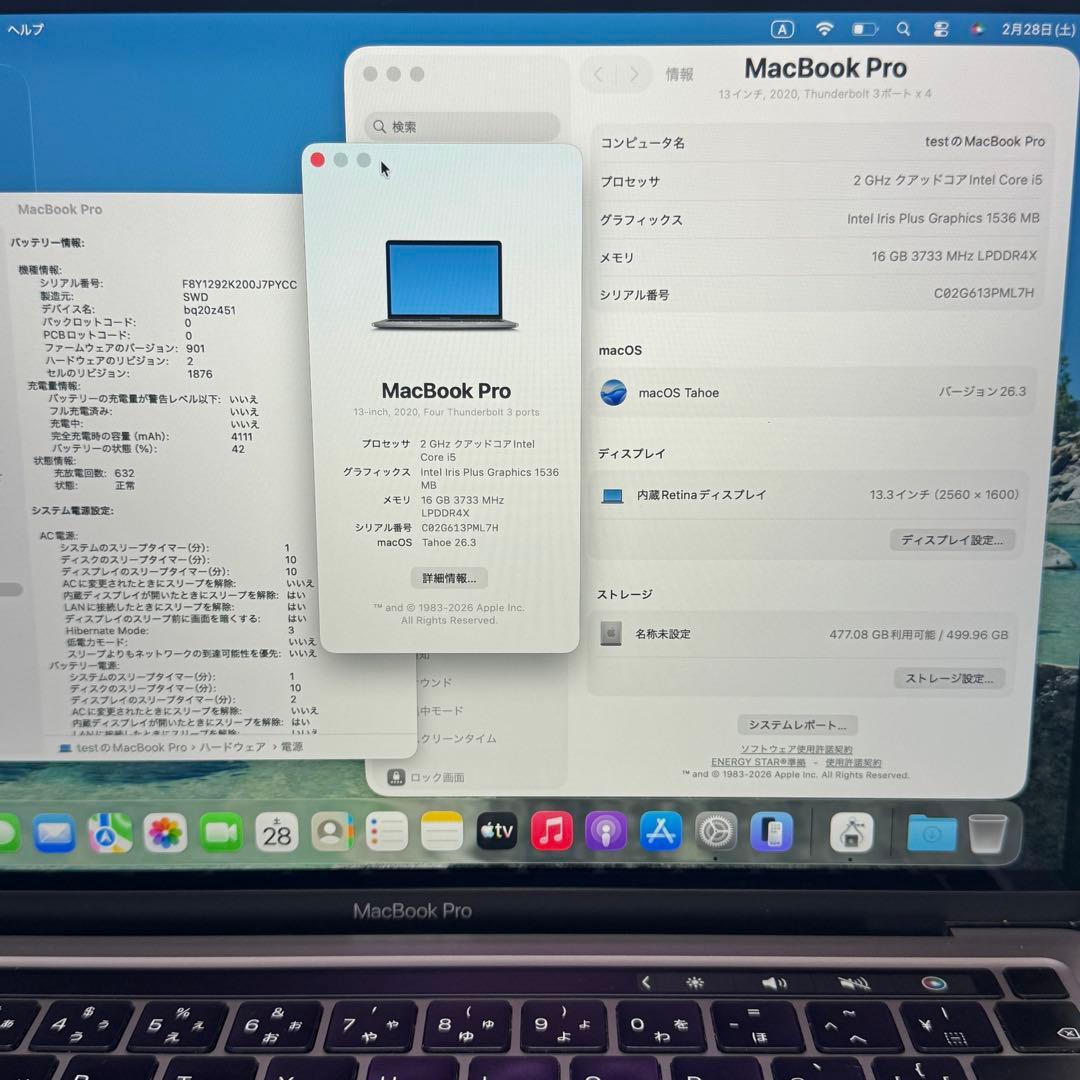Open Mail from the Dock

[54, 833]
